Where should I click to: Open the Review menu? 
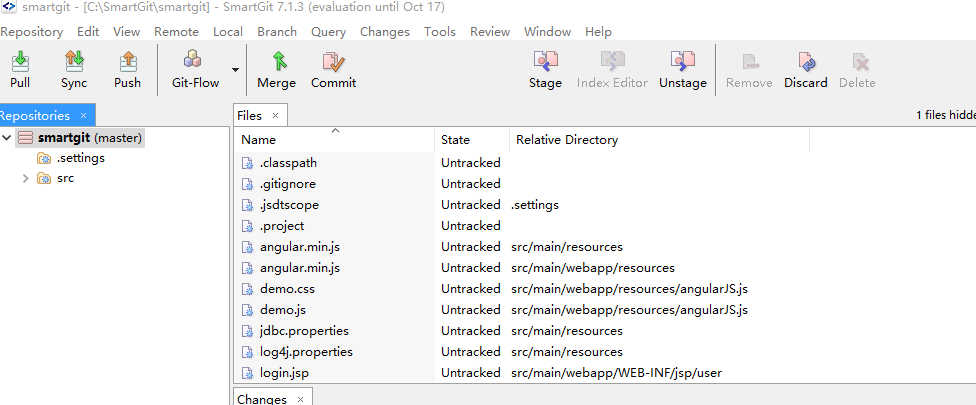pyautogui.click(x=490, y=32)
